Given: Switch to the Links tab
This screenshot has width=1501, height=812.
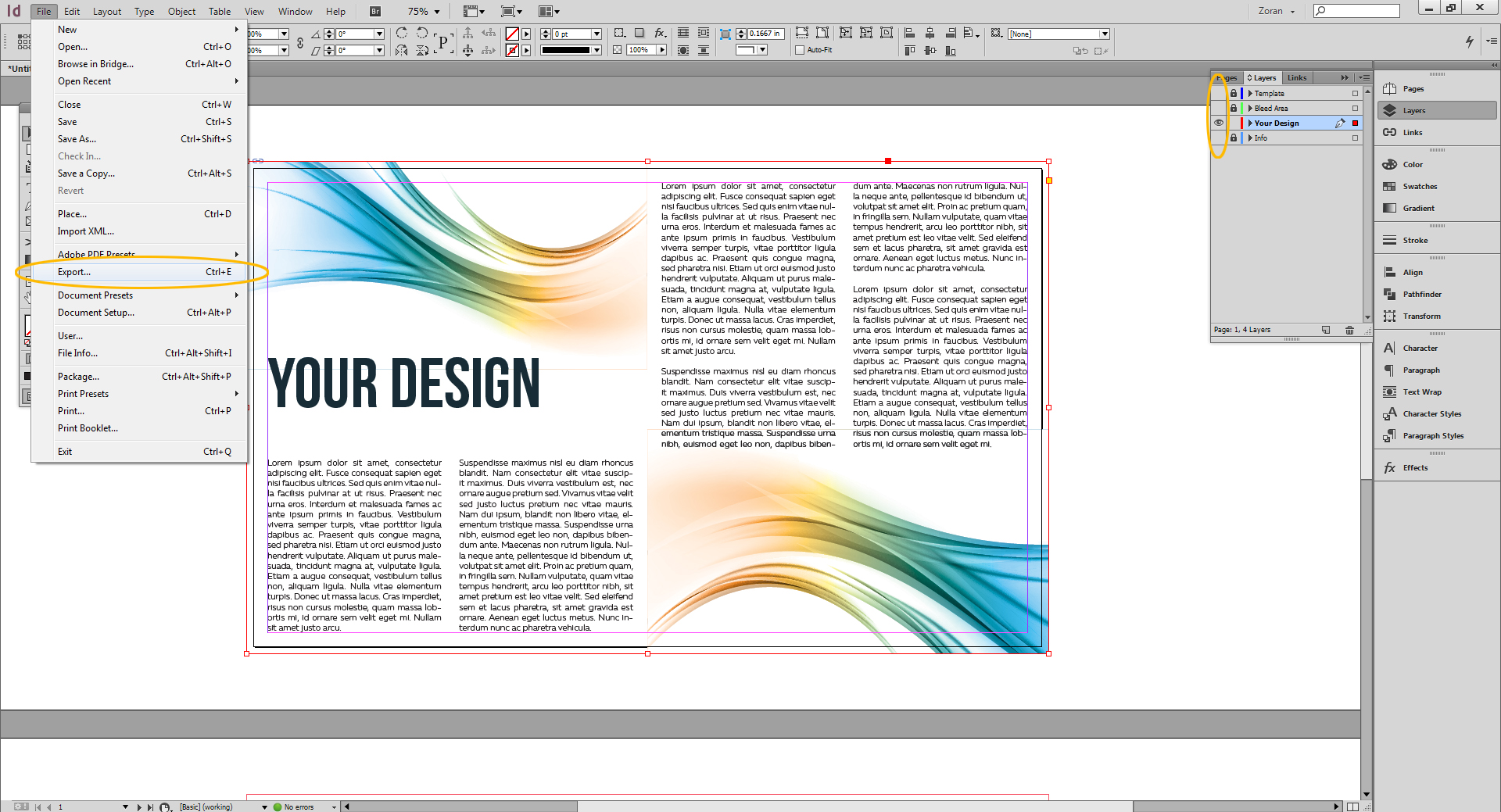Looking at the screenshot, I should tap(1297, 77).
